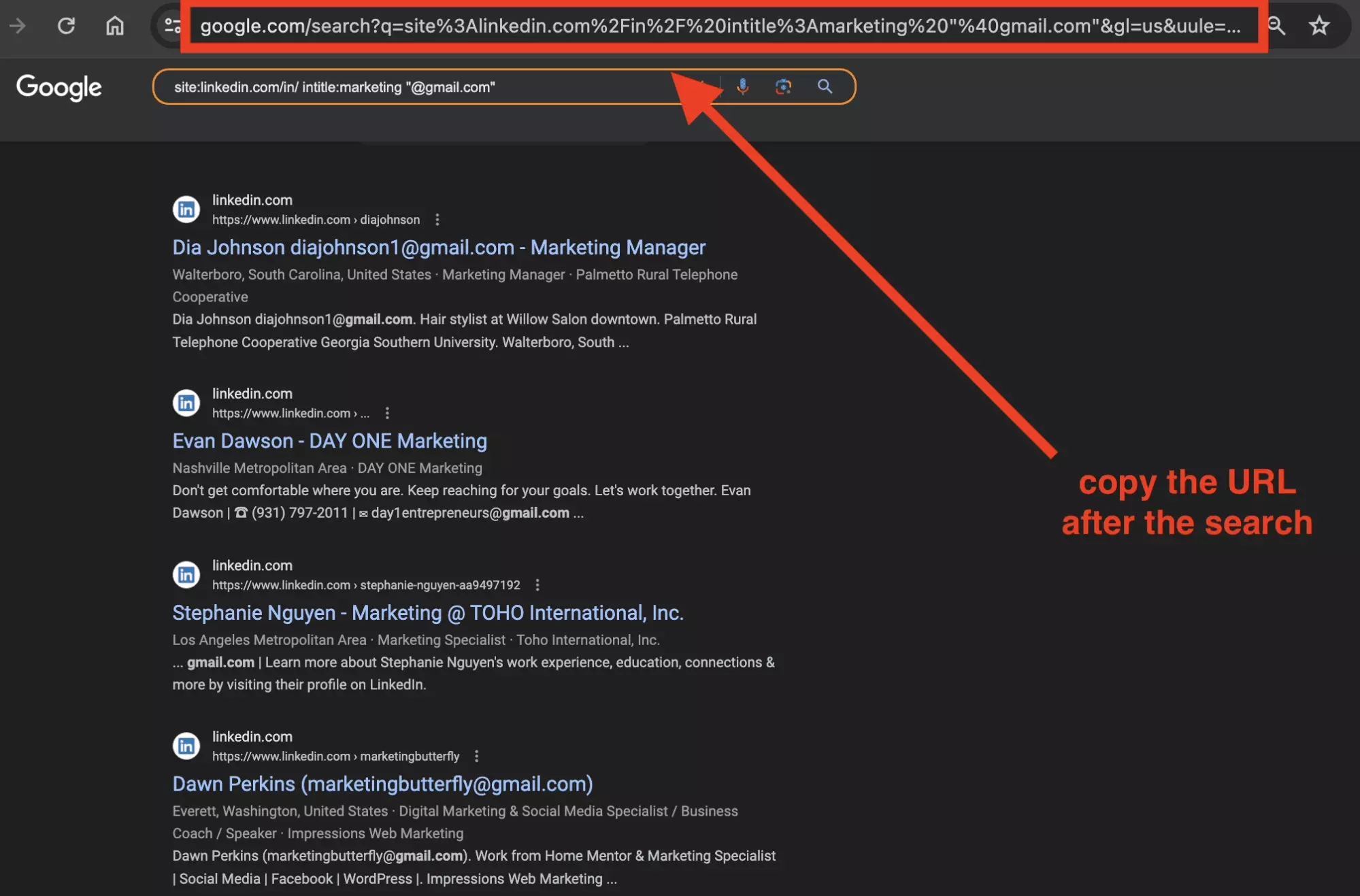
Task: Bookmark this page with the star icon
Action: 1319,26
